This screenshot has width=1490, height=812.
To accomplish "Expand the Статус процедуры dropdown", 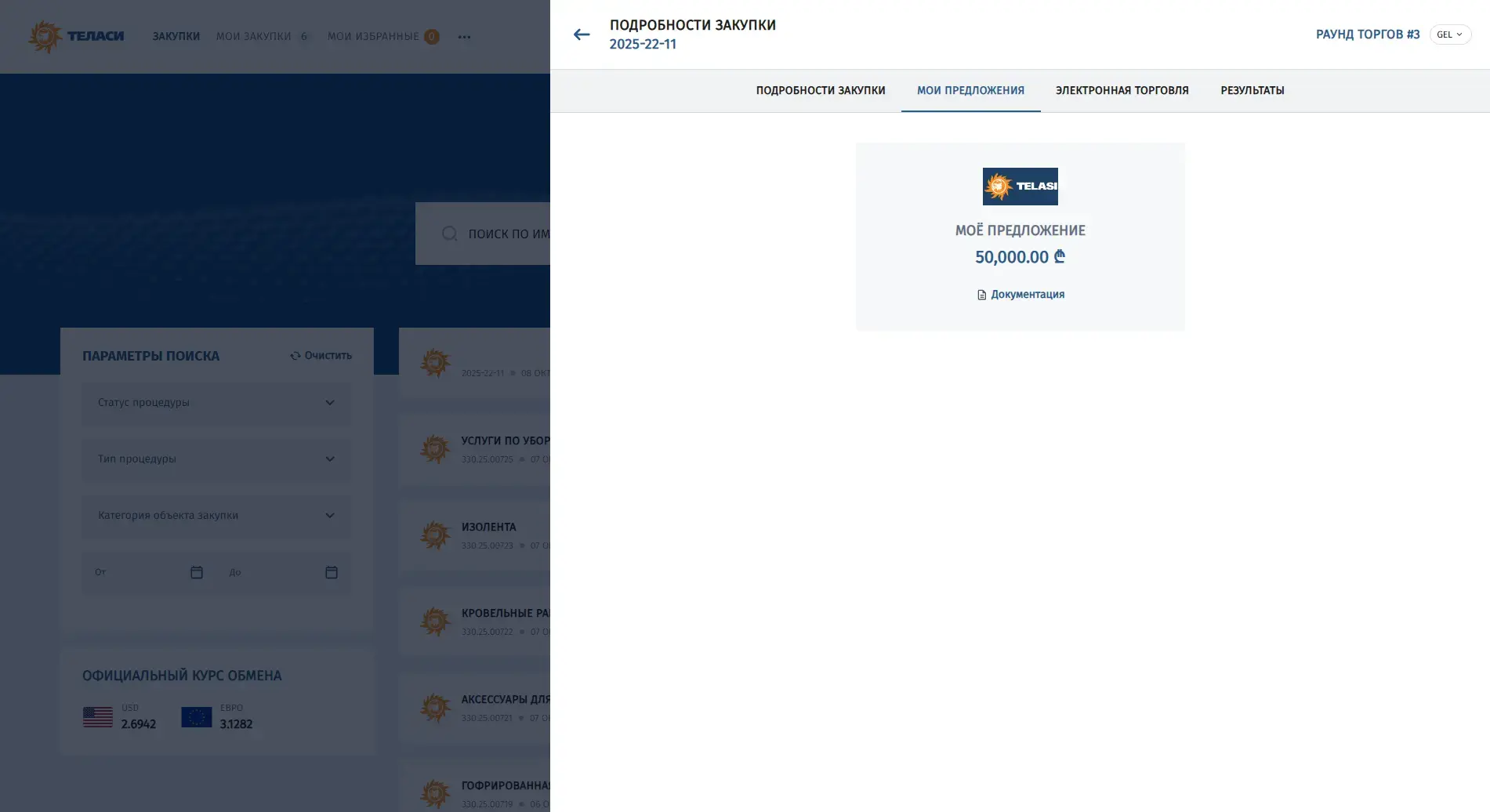I will pos(216,403).
